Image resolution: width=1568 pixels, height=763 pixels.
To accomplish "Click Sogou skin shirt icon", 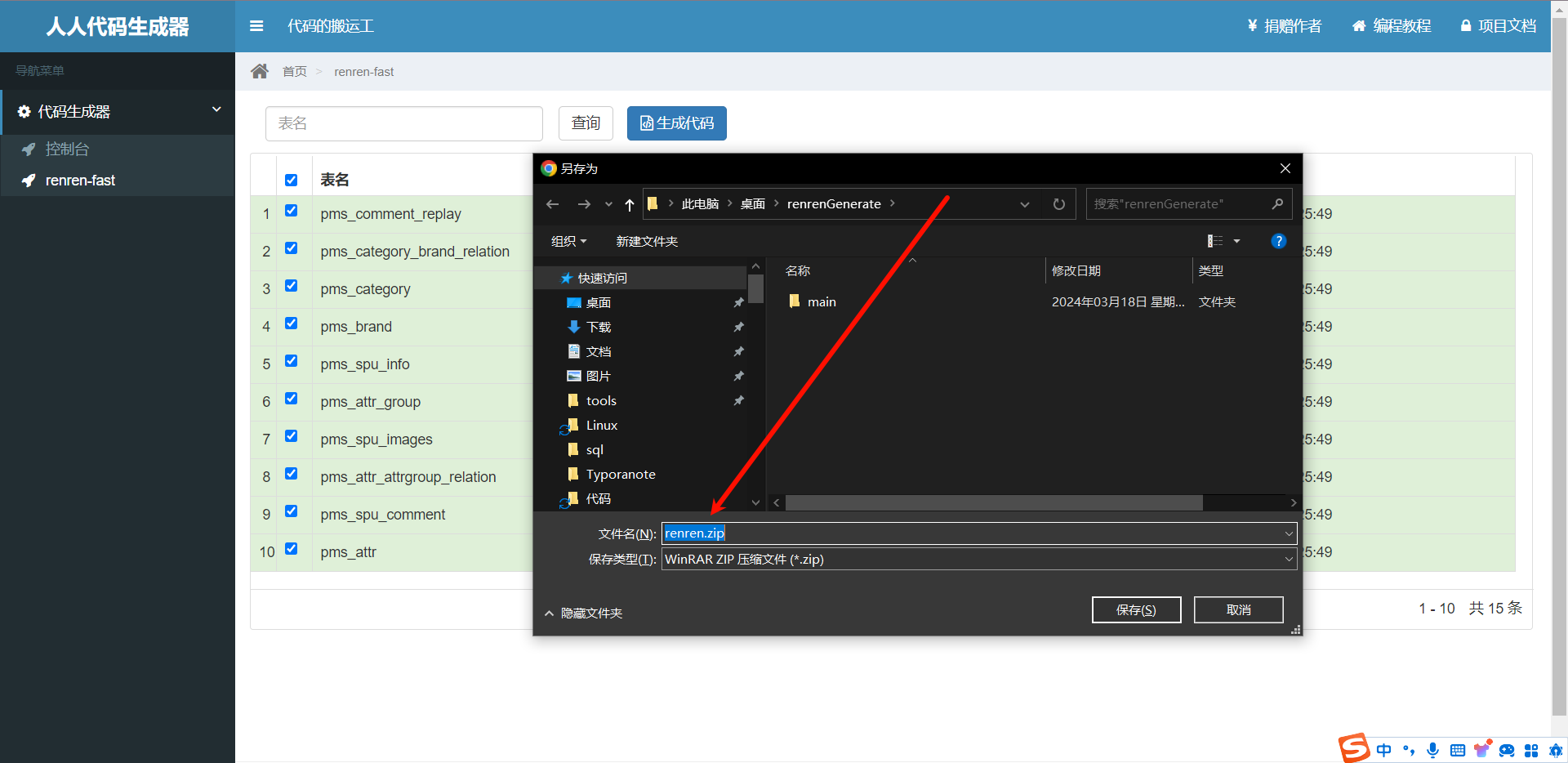I will tap(1482, 749).
